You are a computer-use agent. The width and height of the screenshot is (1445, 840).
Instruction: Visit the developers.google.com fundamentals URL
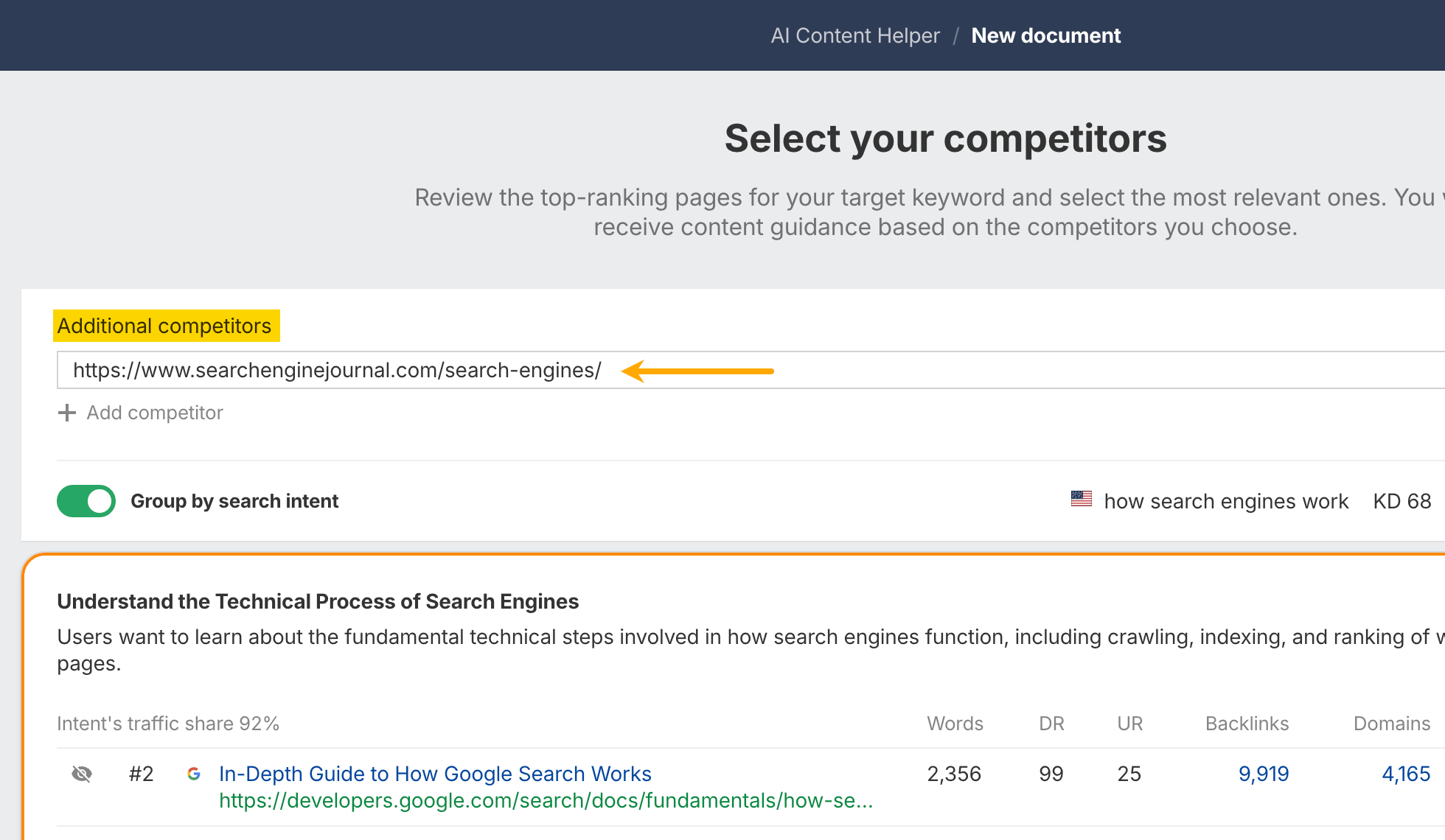click(546, 801)
